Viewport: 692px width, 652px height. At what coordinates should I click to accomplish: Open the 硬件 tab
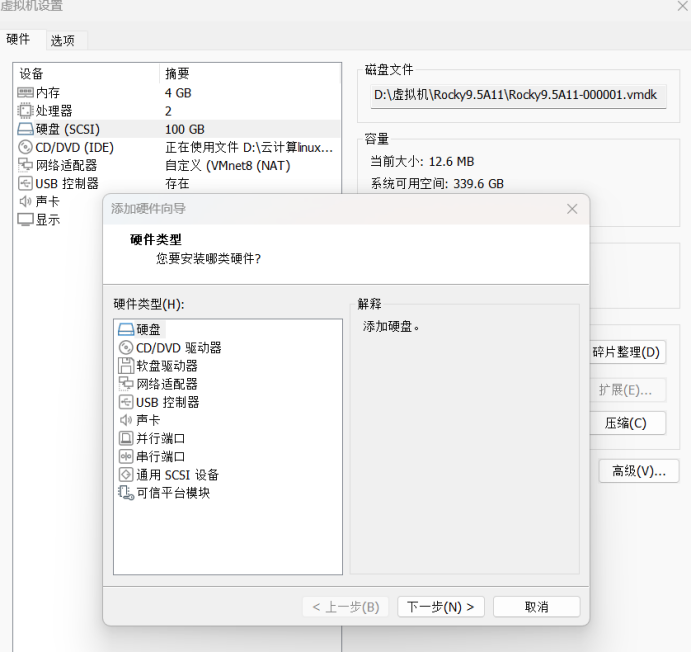tap(19, 40)
